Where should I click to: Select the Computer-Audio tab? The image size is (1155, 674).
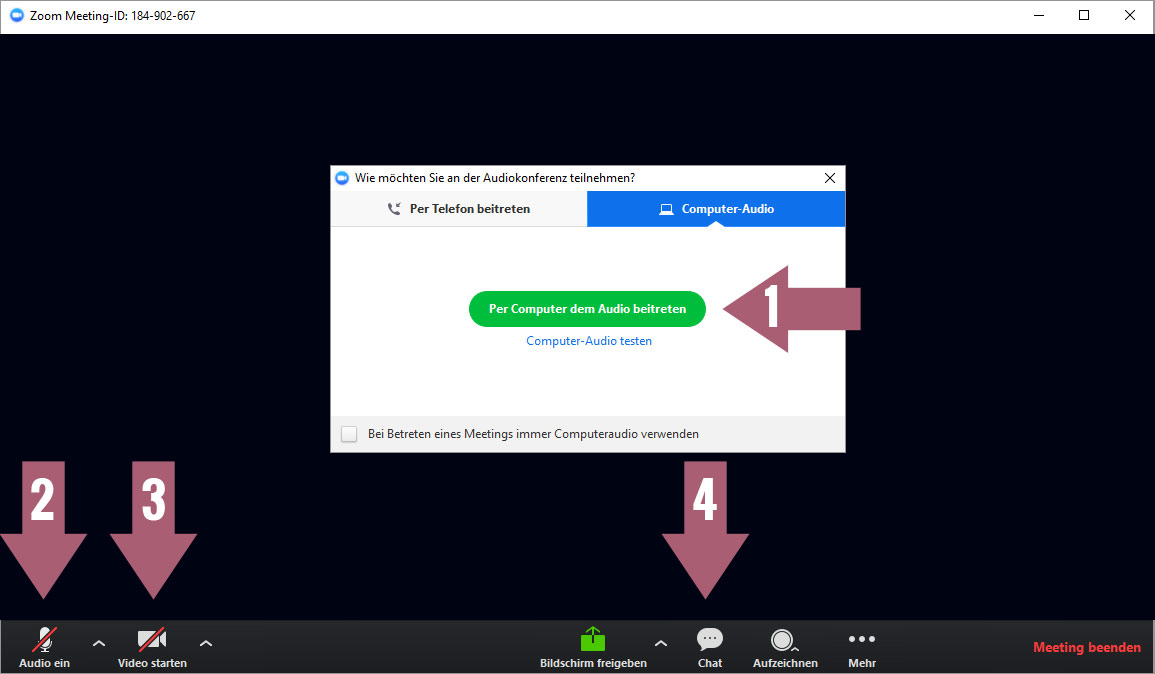point(716,208)
